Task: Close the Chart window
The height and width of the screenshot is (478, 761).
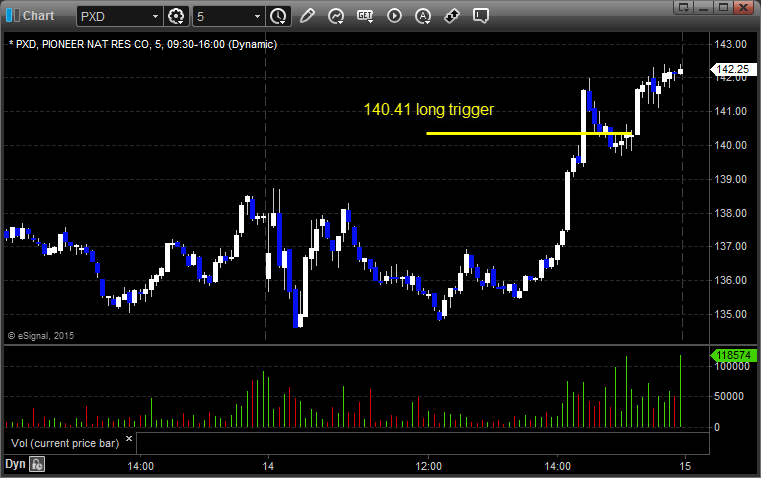Action: 743,7
